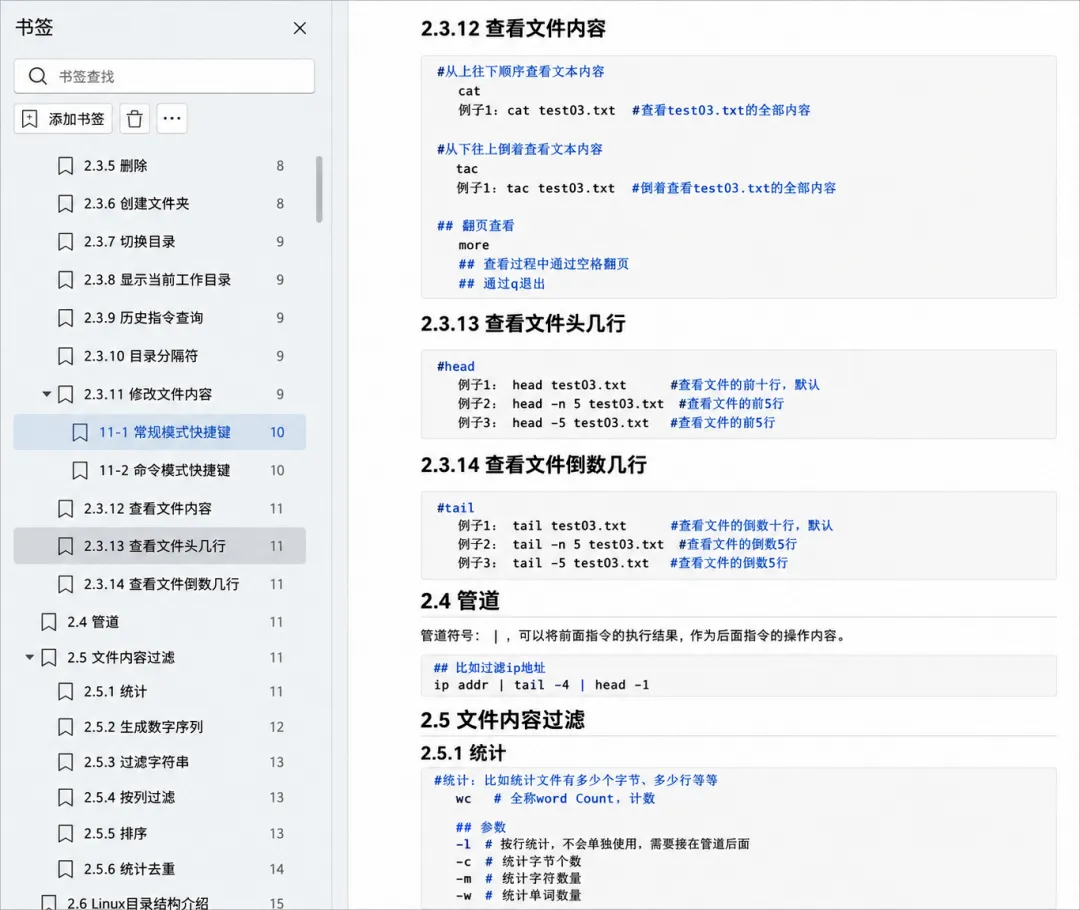Click the code line 'ip addr | tail -4 | head -1'

[541, 685]
